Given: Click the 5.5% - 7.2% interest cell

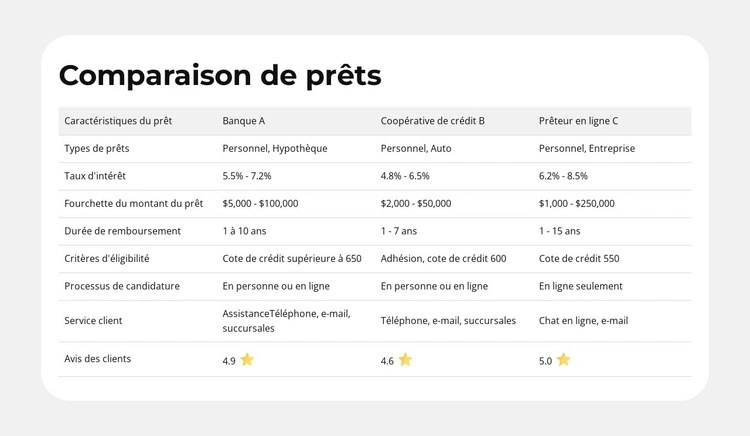Looking at the screenshot, I should [x=247, y=176].
